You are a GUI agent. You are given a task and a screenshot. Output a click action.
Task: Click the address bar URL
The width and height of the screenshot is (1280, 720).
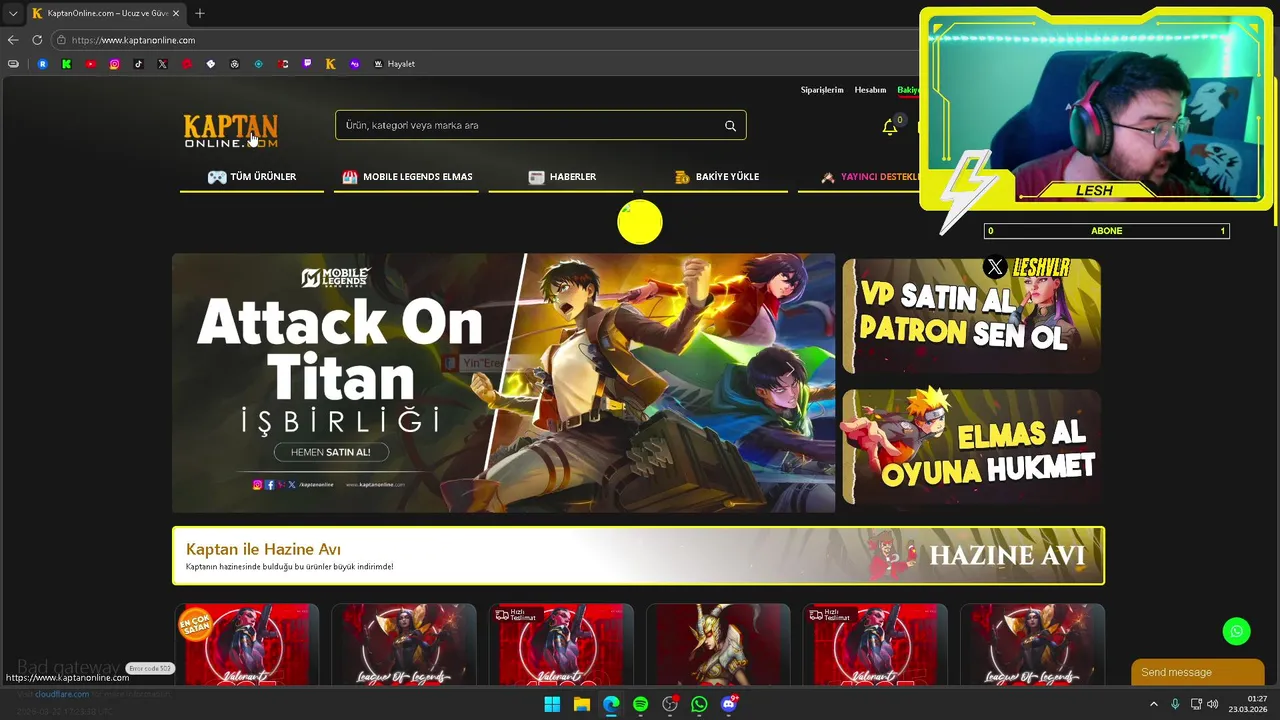(133, 40)
